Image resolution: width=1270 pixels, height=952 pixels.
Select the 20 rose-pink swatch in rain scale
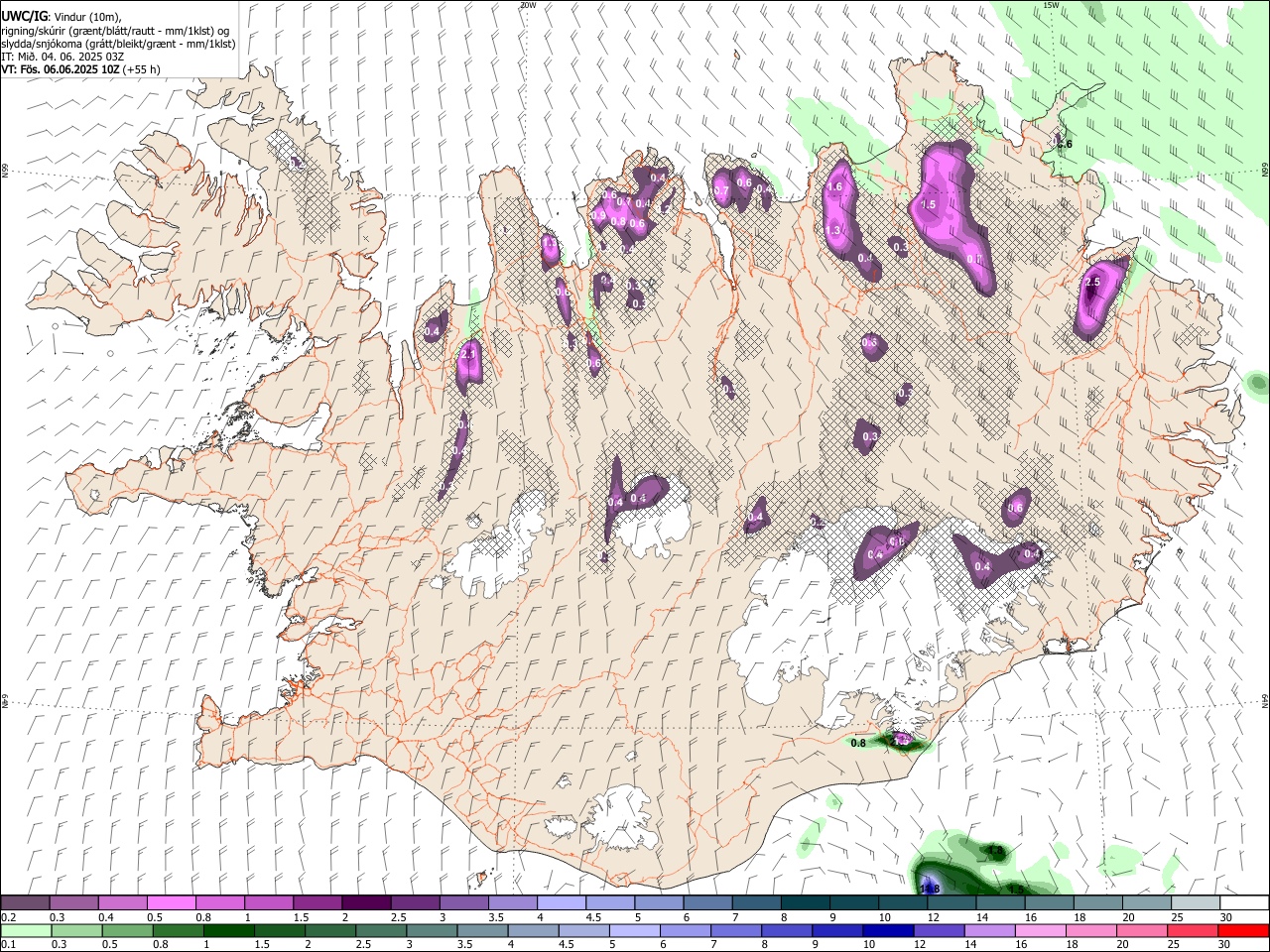tap(1143, 930)
